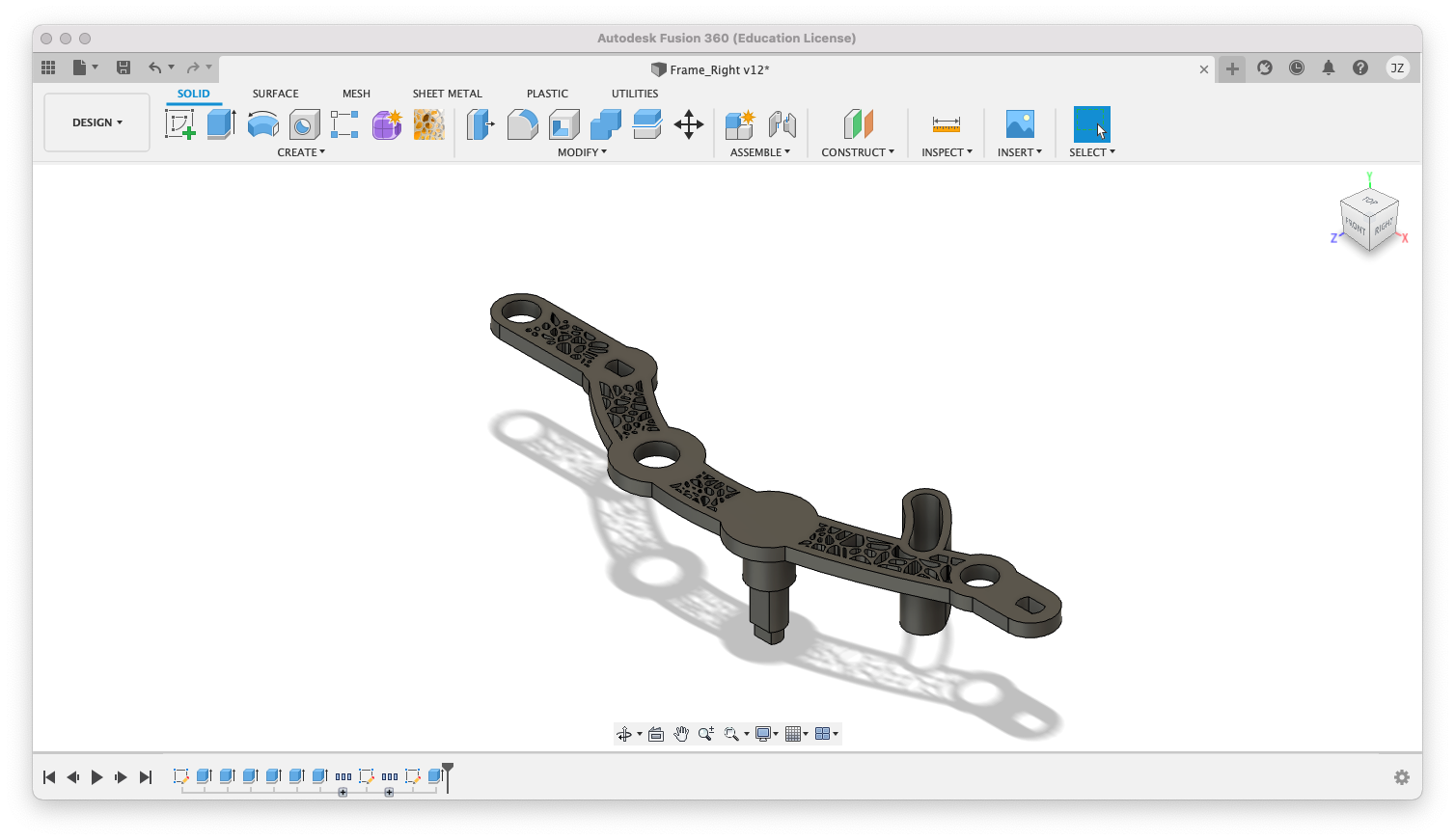1455x840 pixels.
Task: Add a new design tab
Action: click(x=1232, y=68)
